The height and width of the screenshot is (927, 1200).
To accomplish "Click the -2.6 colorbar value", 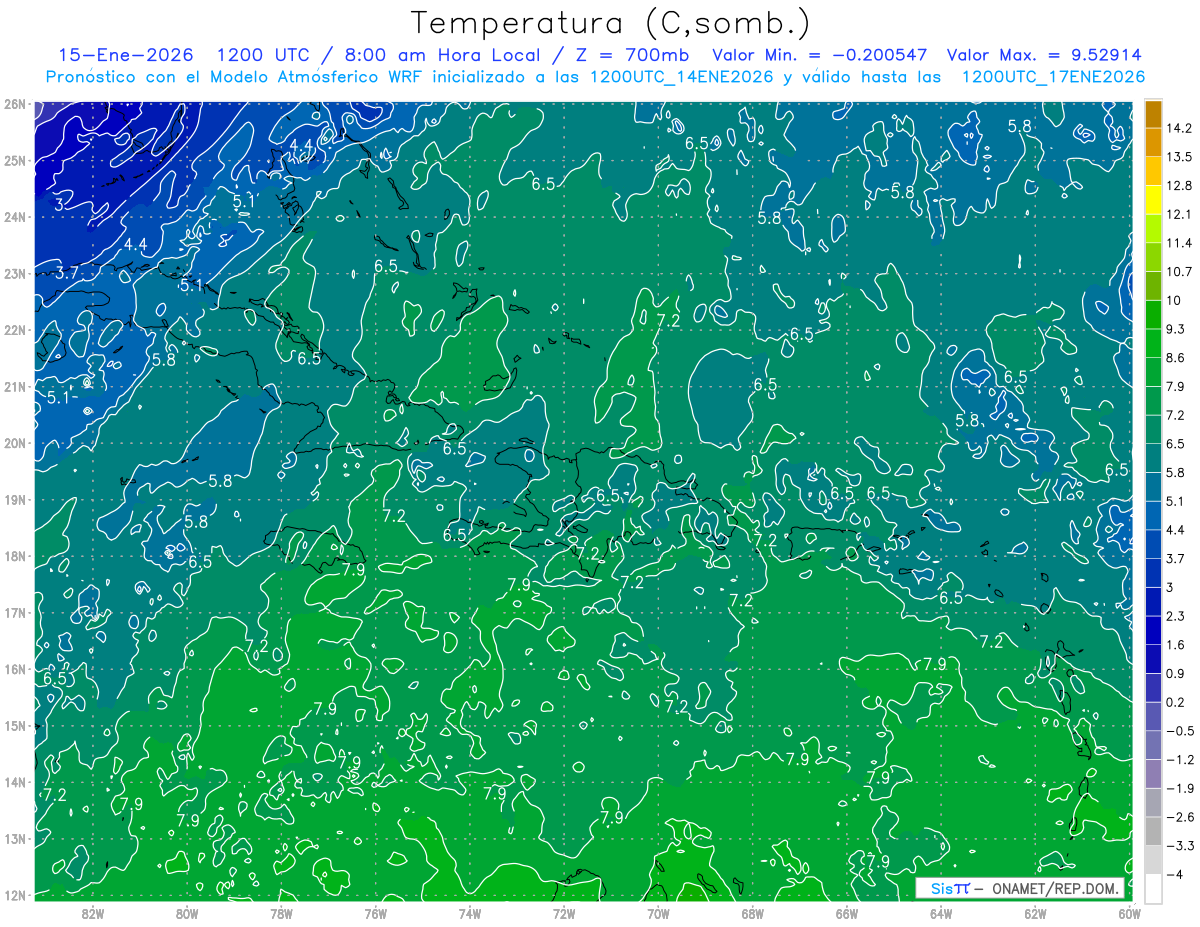I will click(1180, 817).
